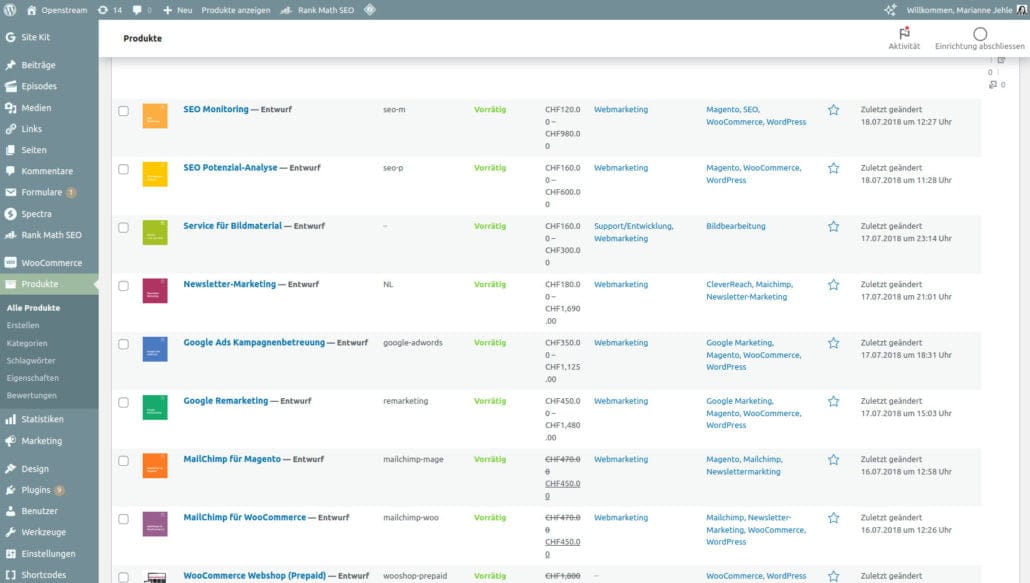Open the Plugins sidebar menu
The height and width of the screenshot is (583, 1030).
pos(35,490)
